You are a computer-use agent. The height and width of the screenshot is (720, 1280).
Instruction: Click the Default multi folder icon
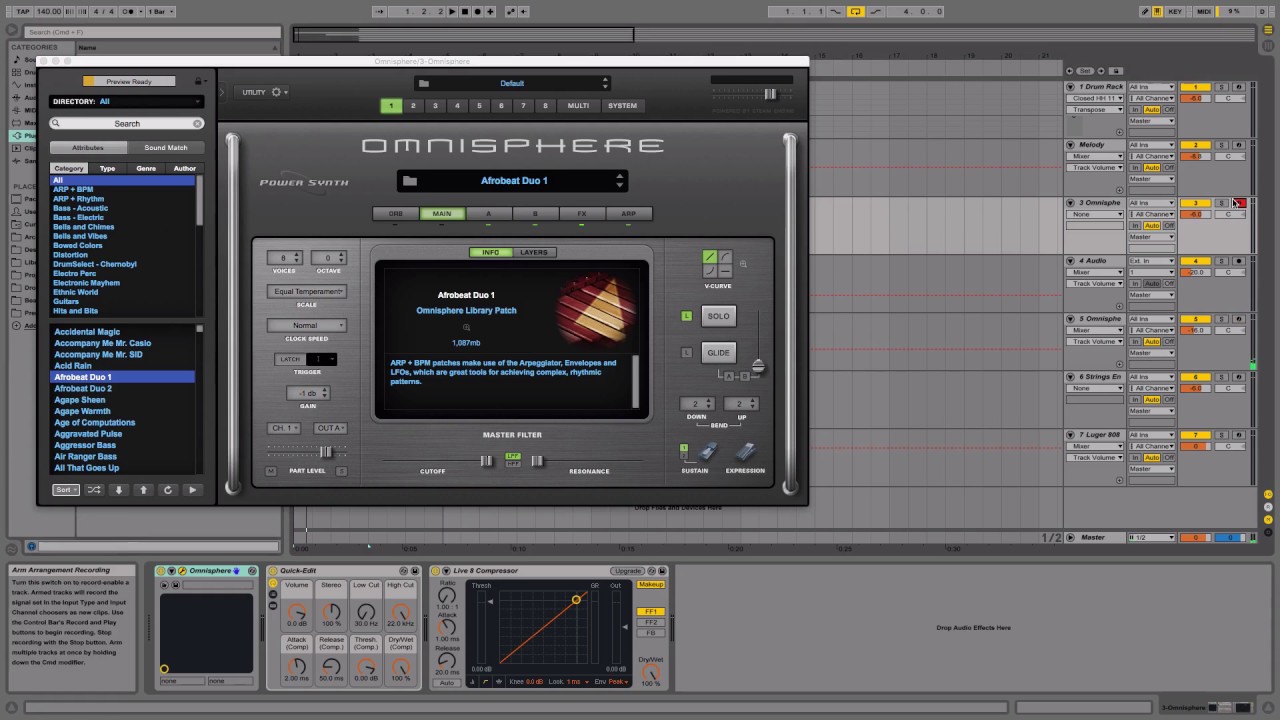click(424, 83)
